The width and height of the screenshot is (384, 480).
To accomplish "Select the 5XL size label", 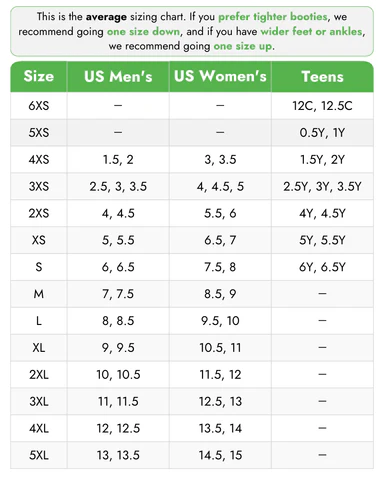I will (x=39, y=455).
